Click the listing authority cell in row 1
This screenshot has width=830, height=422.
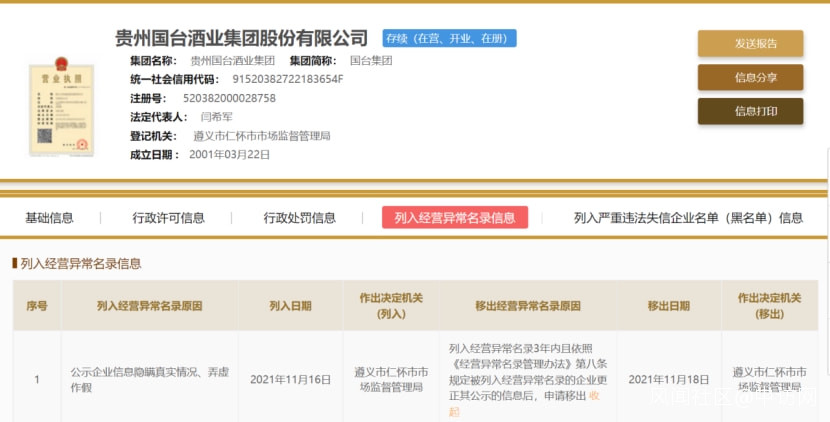pyautogui.click(x=391, y=380)
